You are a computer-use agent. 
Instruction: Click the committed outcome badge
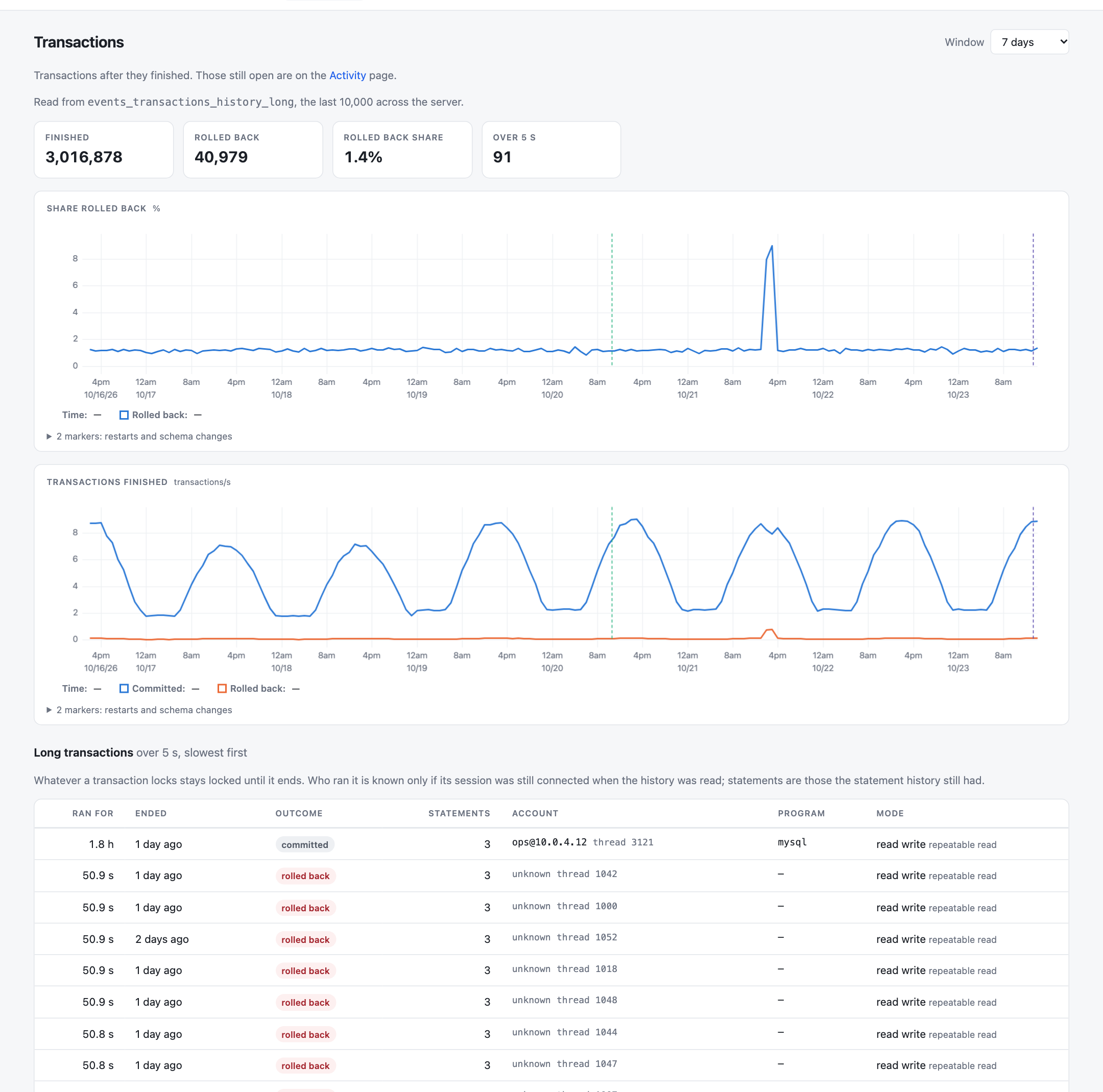pos(305,844)
